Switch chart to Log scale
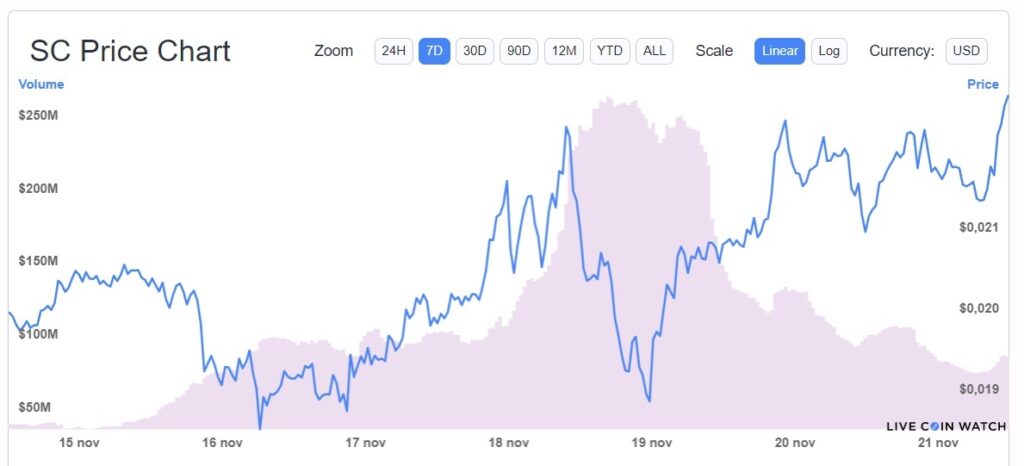The width and height of the screenshot is (1024, 466). tap(828, 51)
